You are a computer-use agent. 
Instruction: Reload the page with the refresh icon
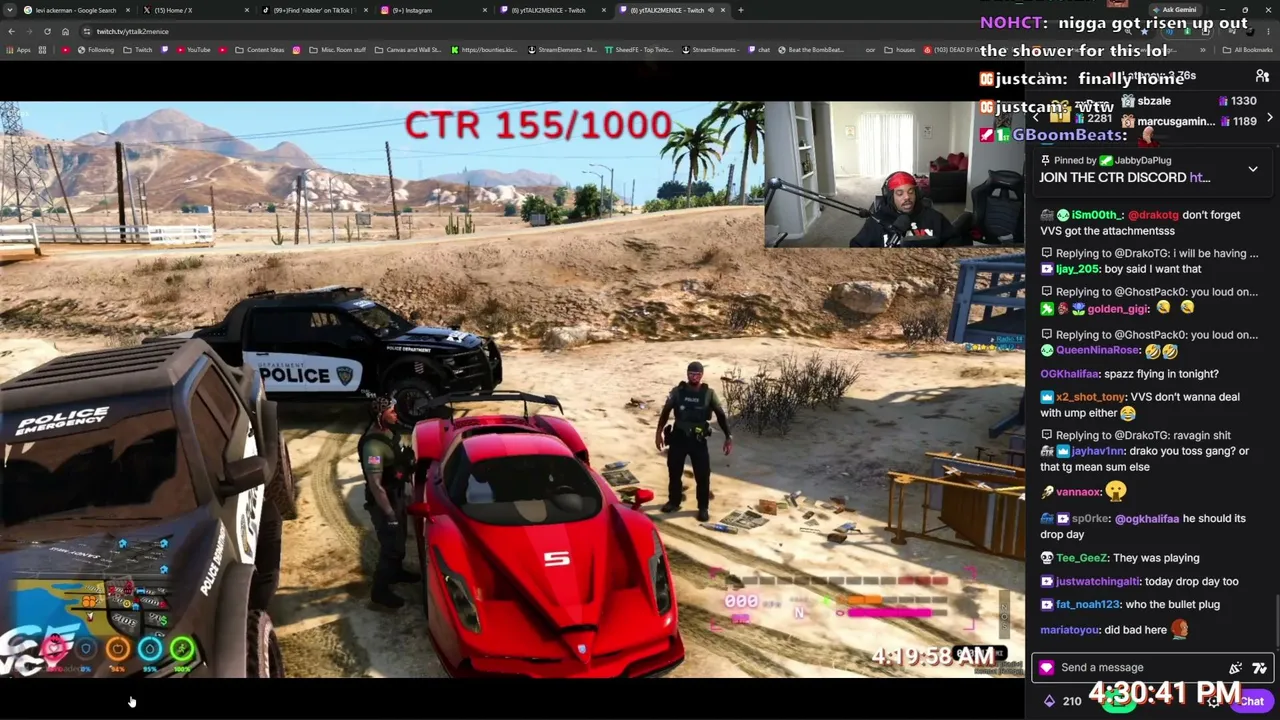47,31
